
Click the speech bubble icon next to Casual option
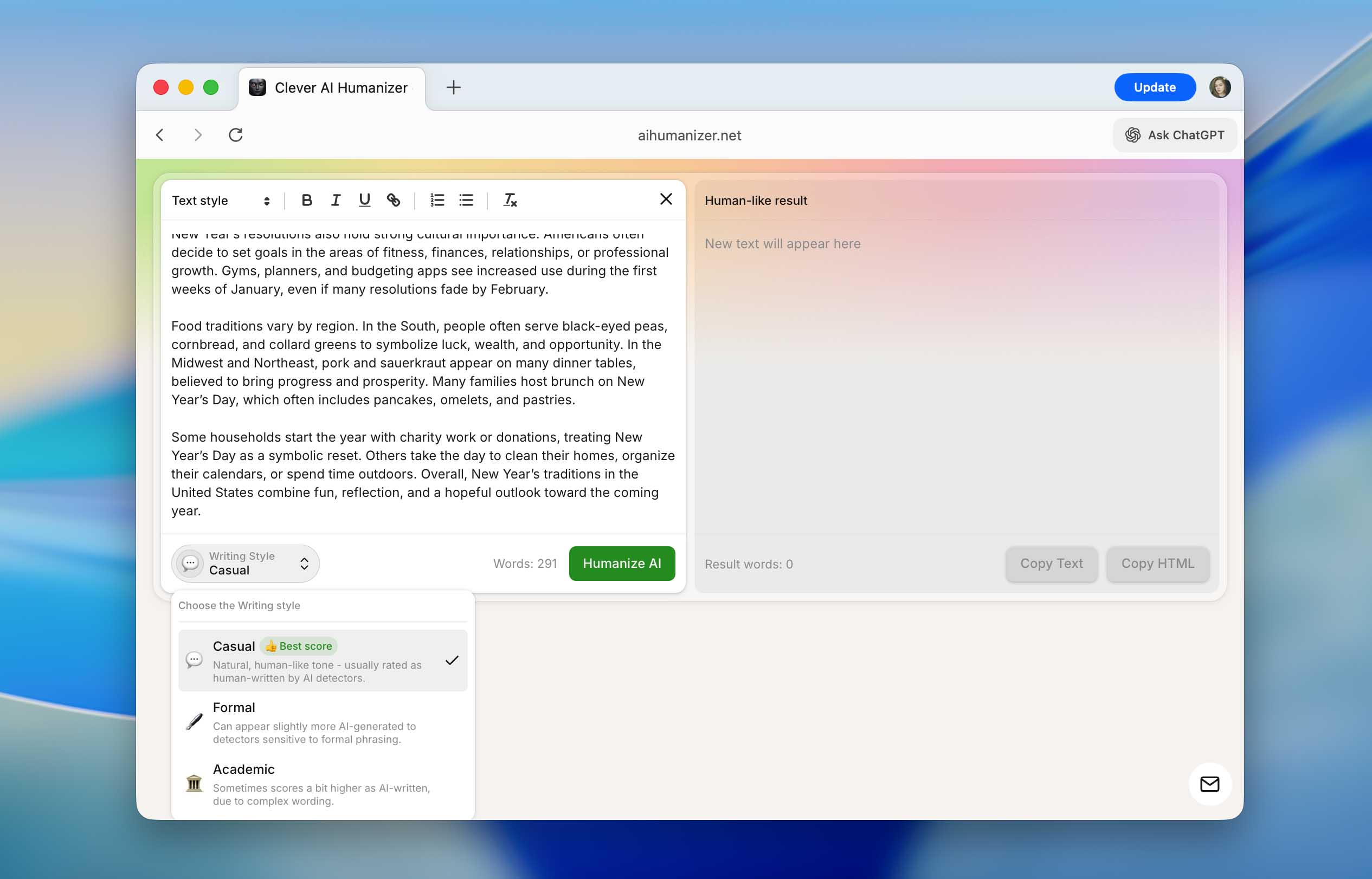pos(194,660)
